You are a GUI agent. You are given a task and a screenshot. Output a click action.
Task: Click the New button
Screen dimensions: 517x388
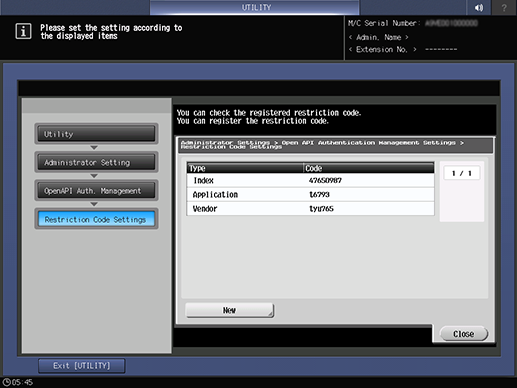(x=230, y=310)
